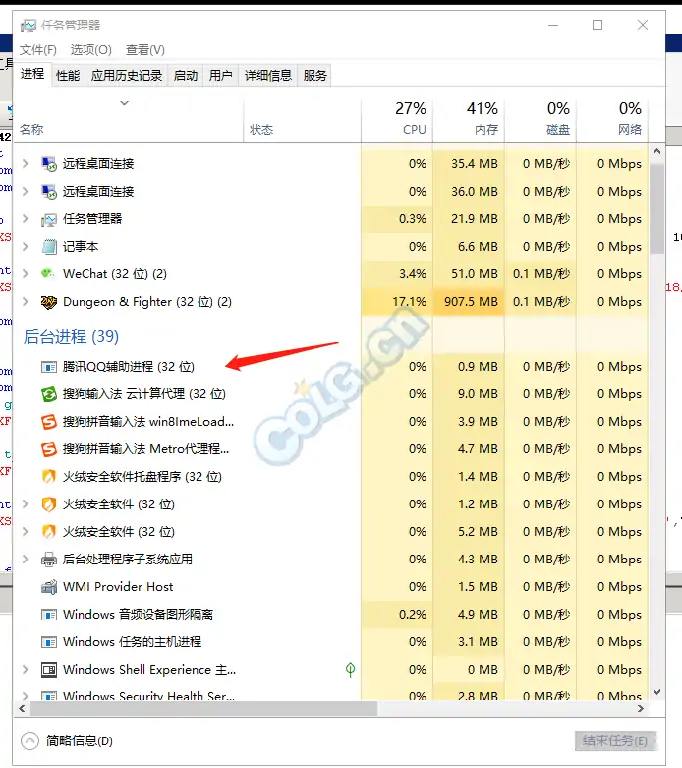The height and width of the screenshot is (768, 682).
Task: Click the green leaf suspended status icon
Action: pos(350,669)
